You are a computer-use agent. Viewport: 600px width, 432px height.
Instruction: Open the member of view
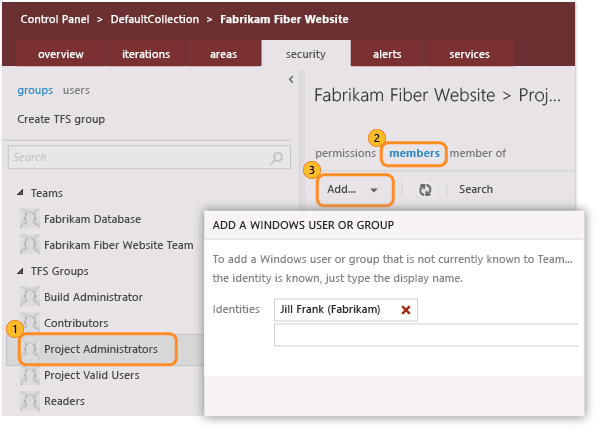(x=478, y=153)
